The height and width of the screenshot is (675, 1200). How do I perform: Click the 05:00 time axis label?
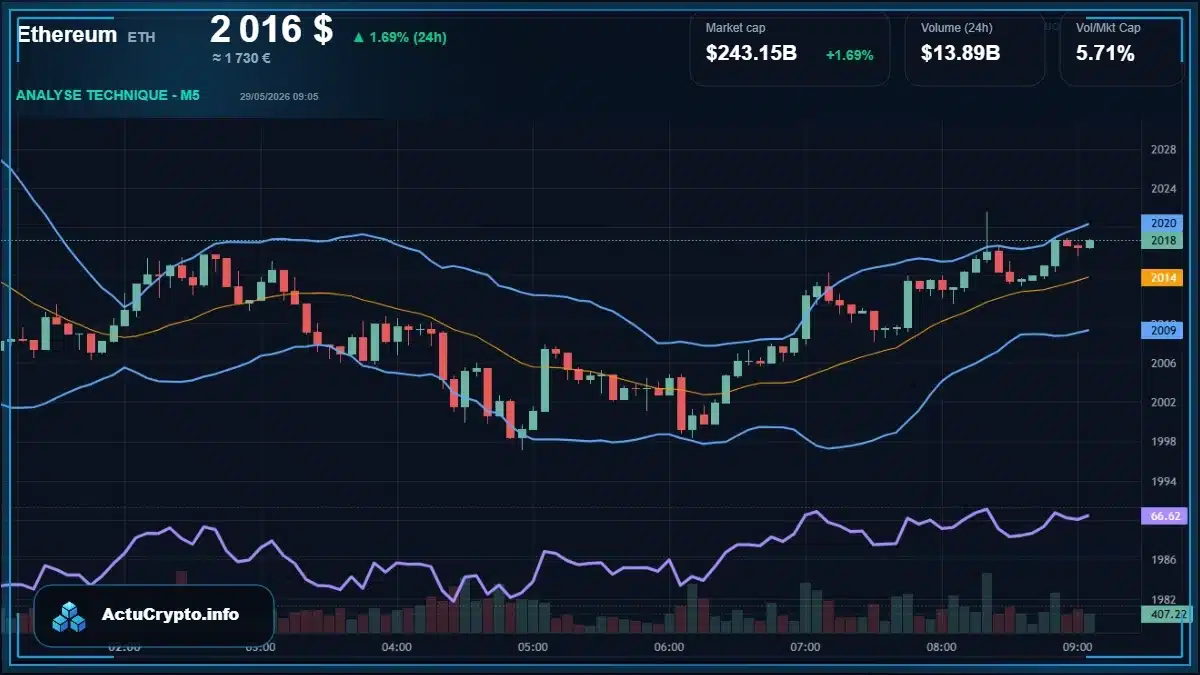533,647
